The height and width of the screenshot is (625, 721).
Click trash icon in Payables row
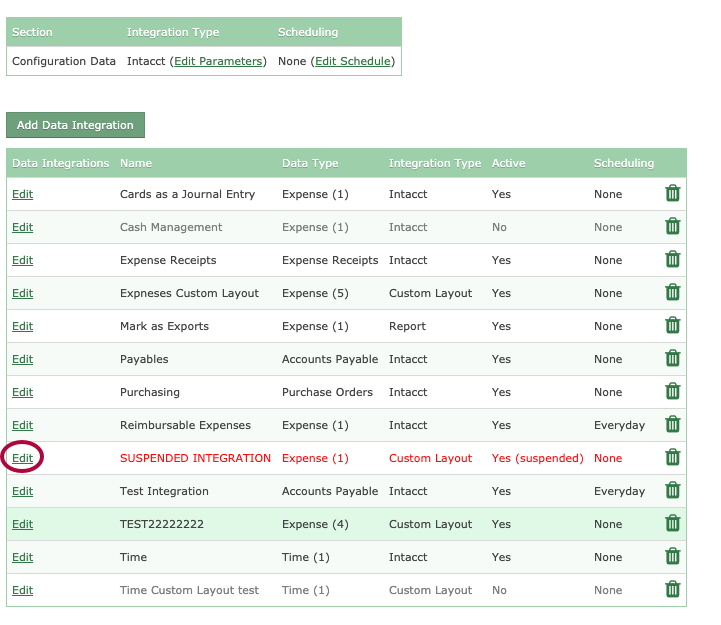[x=672, y=358]
